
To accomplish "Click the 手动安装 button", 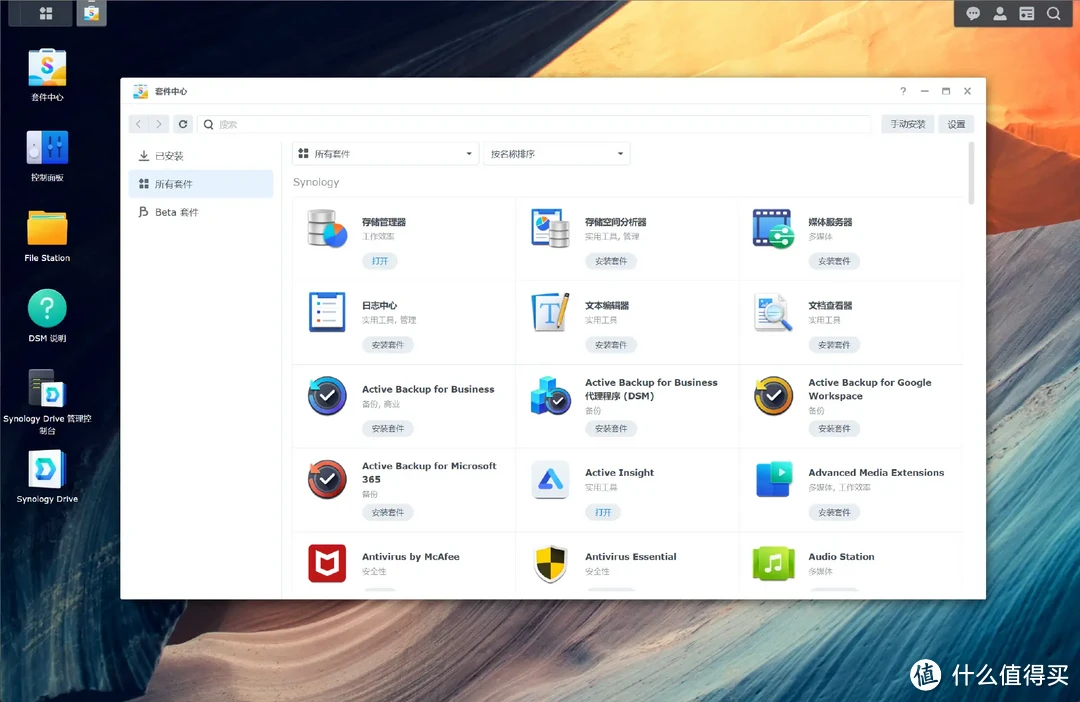I will [908, 124].
